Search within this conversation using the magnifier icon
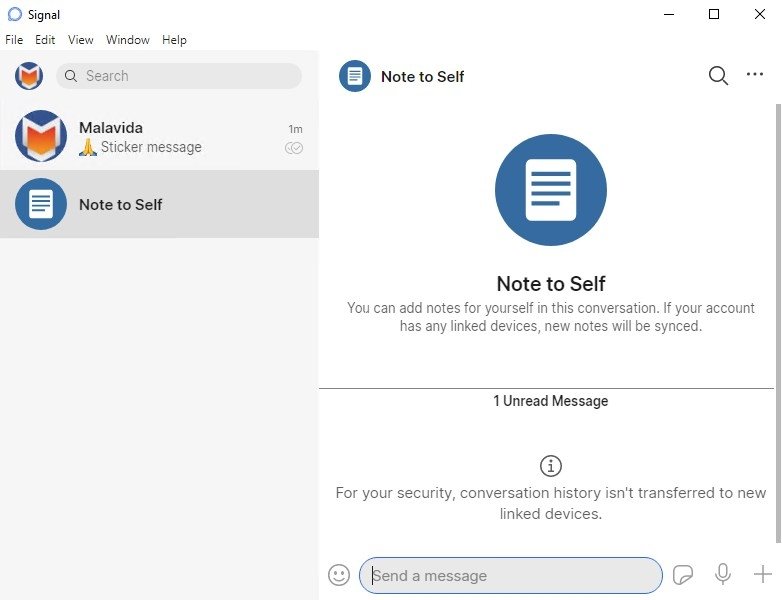 click(718, 76)
